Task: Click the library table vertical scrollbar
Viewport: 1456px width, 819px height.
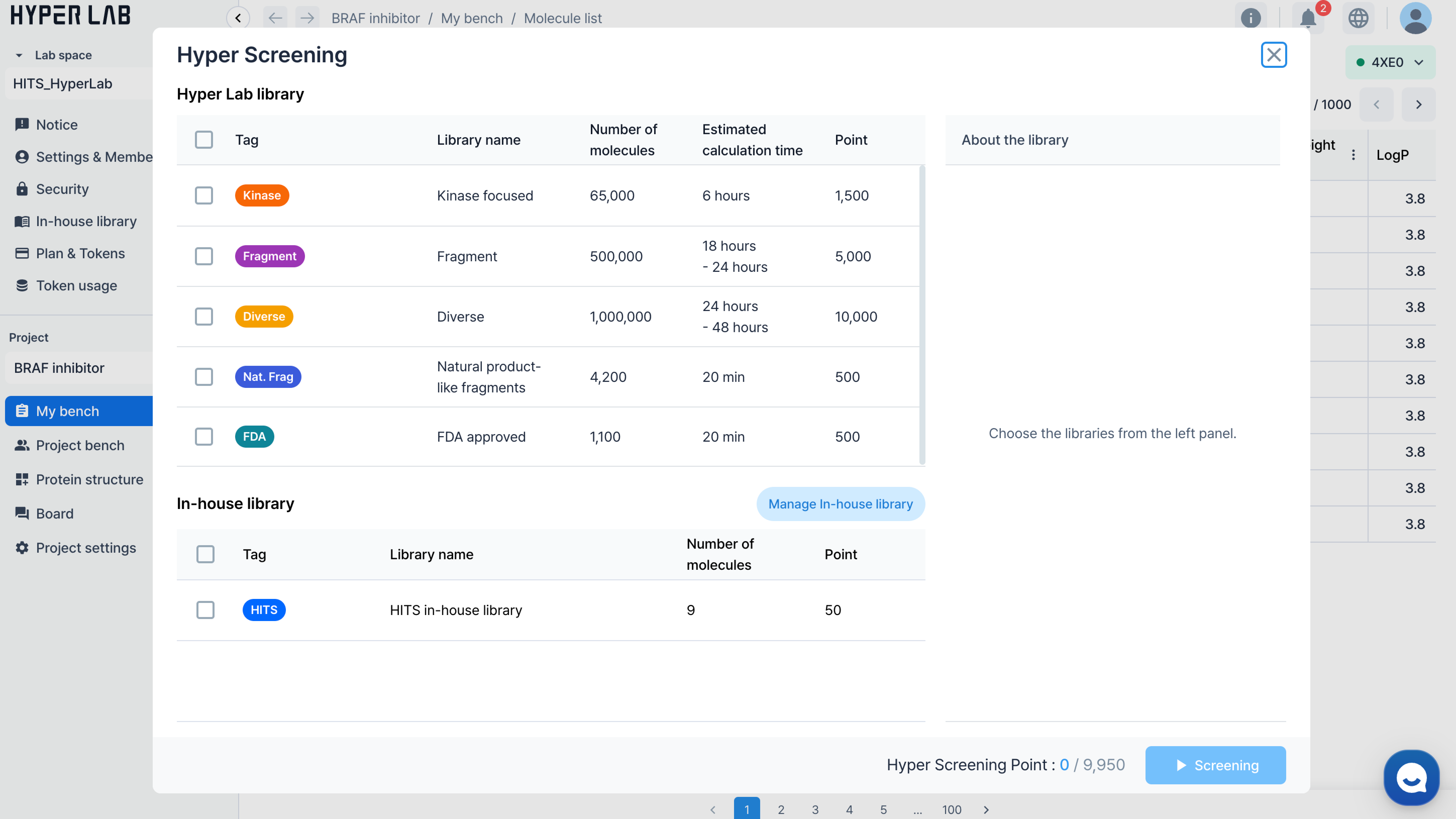Action: 922,314
